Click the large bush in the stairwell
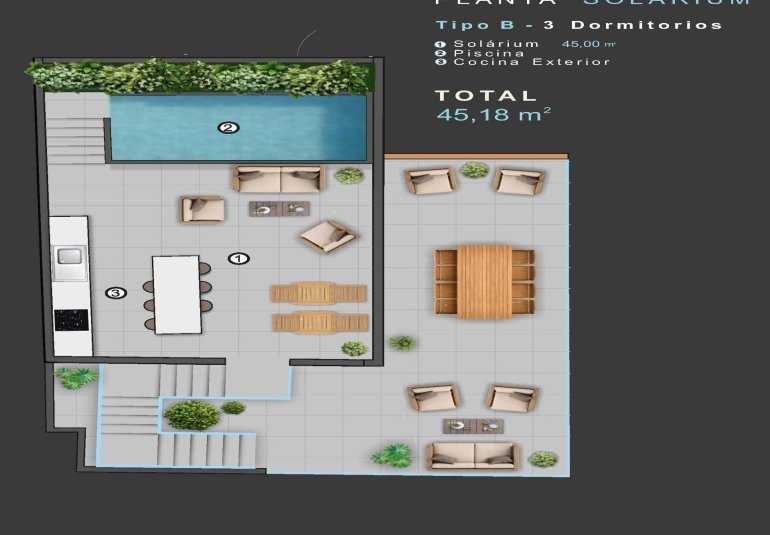The height and width of the screenshot is (535, 770). click(191, 414)
